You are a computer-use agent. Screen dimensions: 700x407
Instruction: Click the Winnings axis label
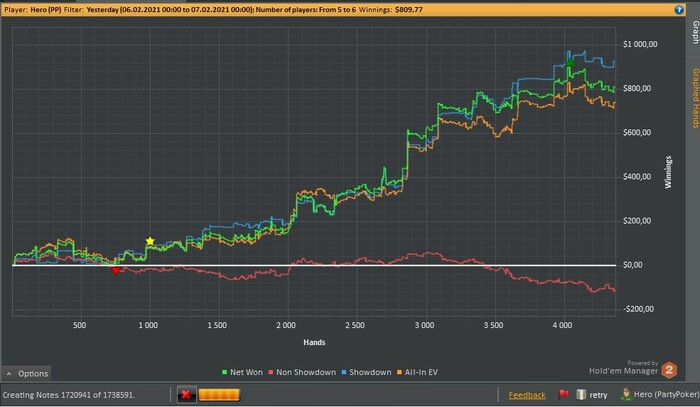coord(668,172)
